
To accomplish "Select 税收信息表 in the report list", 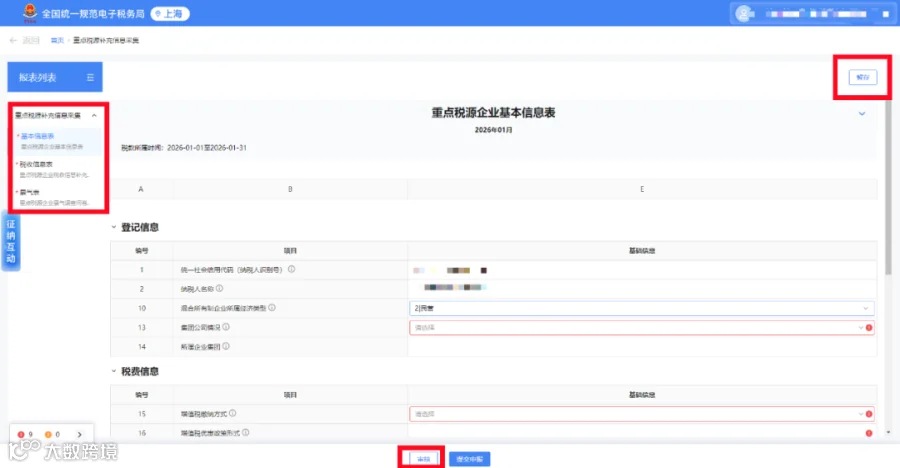I will (x=36, y=164).
